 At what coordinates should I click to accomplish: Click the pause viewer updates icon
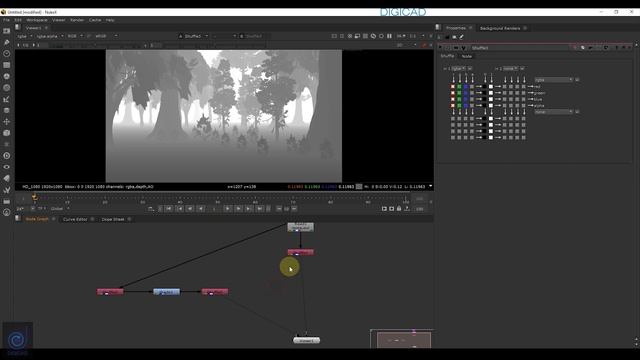389,36
